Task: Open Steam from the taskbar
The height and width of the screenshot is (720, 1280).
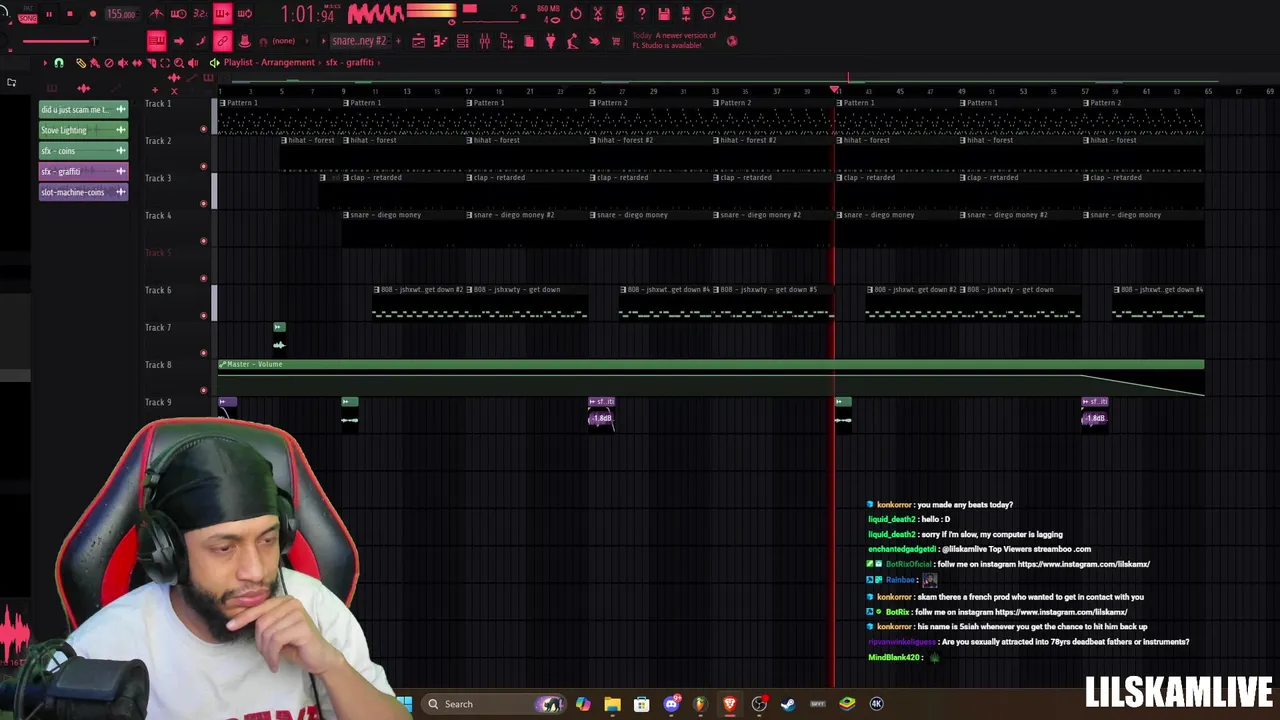Action: (x=788, y=704)
